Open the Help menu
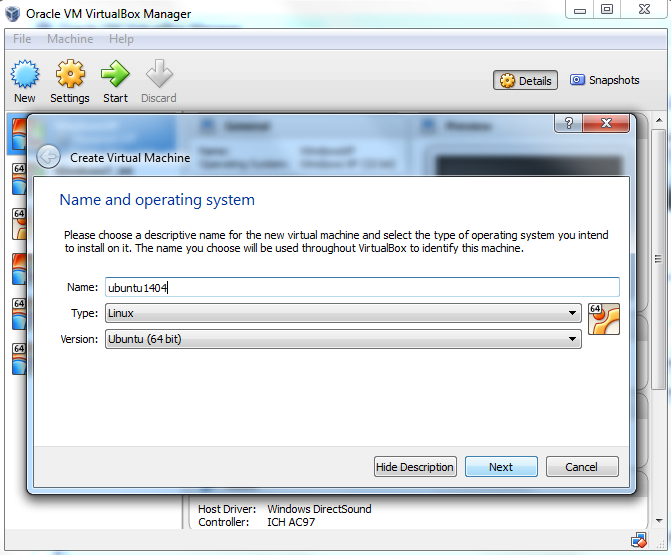The width and height of the screenshot is (671, 555). [121, 39]
